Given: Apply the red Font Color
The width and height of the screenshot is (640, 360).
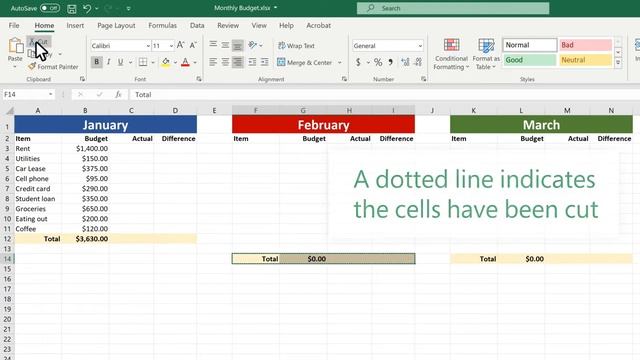Looking at the screenshot, I should 185,62.
